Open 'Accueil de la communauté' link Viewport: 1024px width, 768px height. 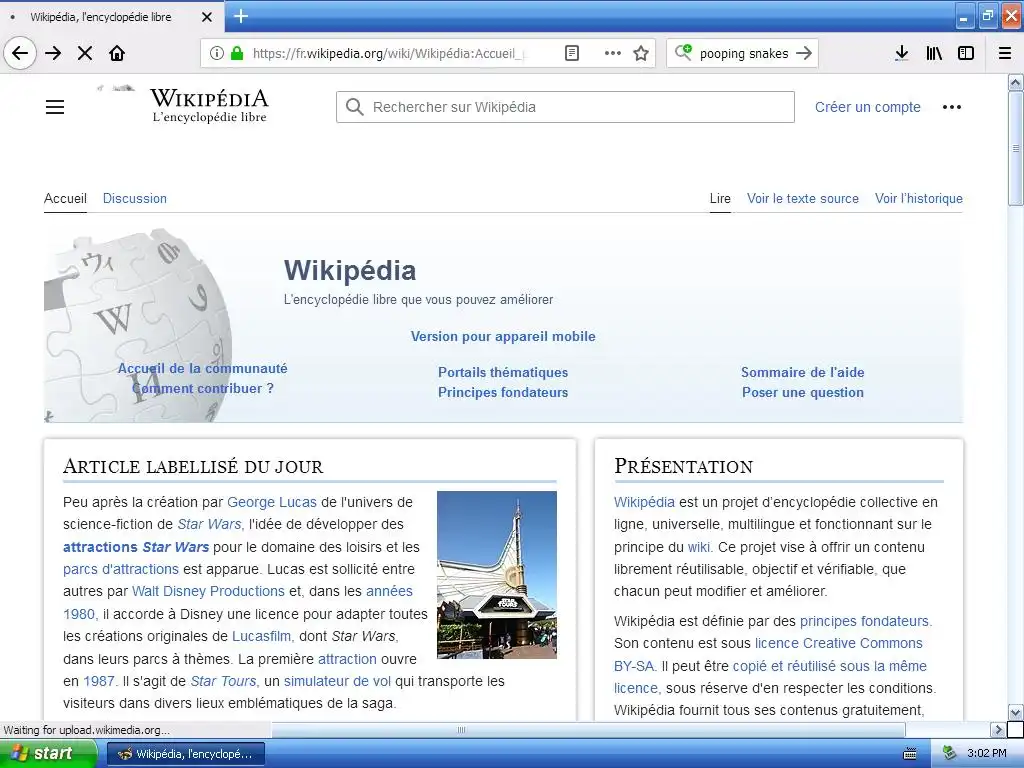click(x=202, y=368)
